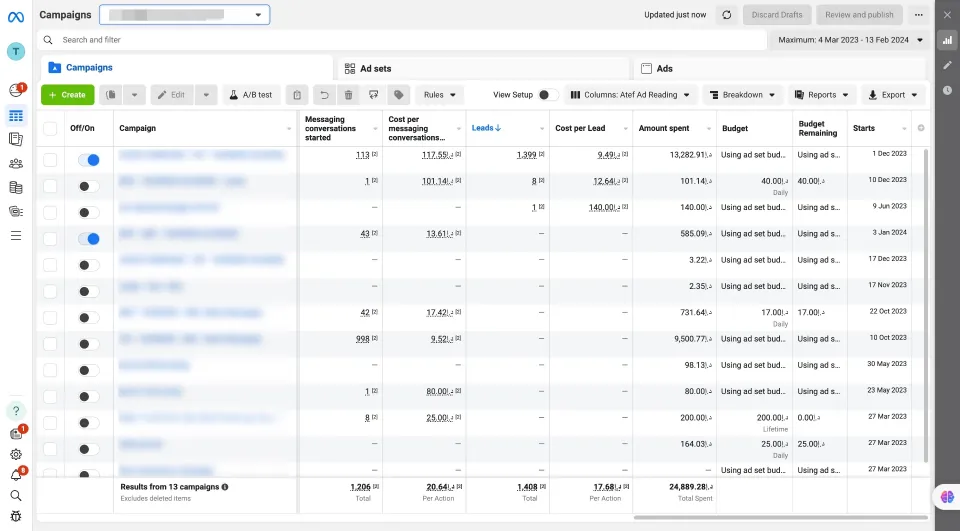960x531 pixels.
Task: Turn off the first campaign's On switch
Action: point(89,160)
